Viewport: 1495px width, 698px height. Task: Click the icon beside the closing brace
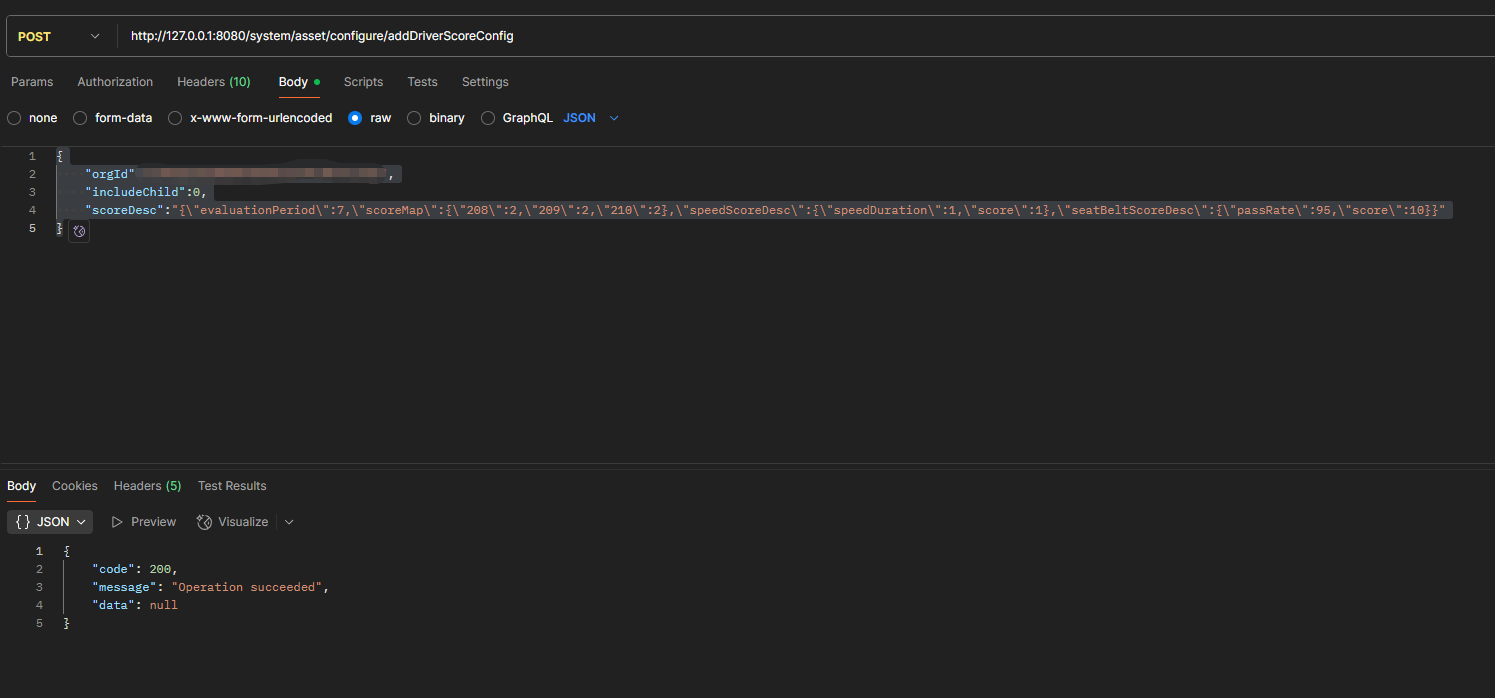tap(80, 231)
